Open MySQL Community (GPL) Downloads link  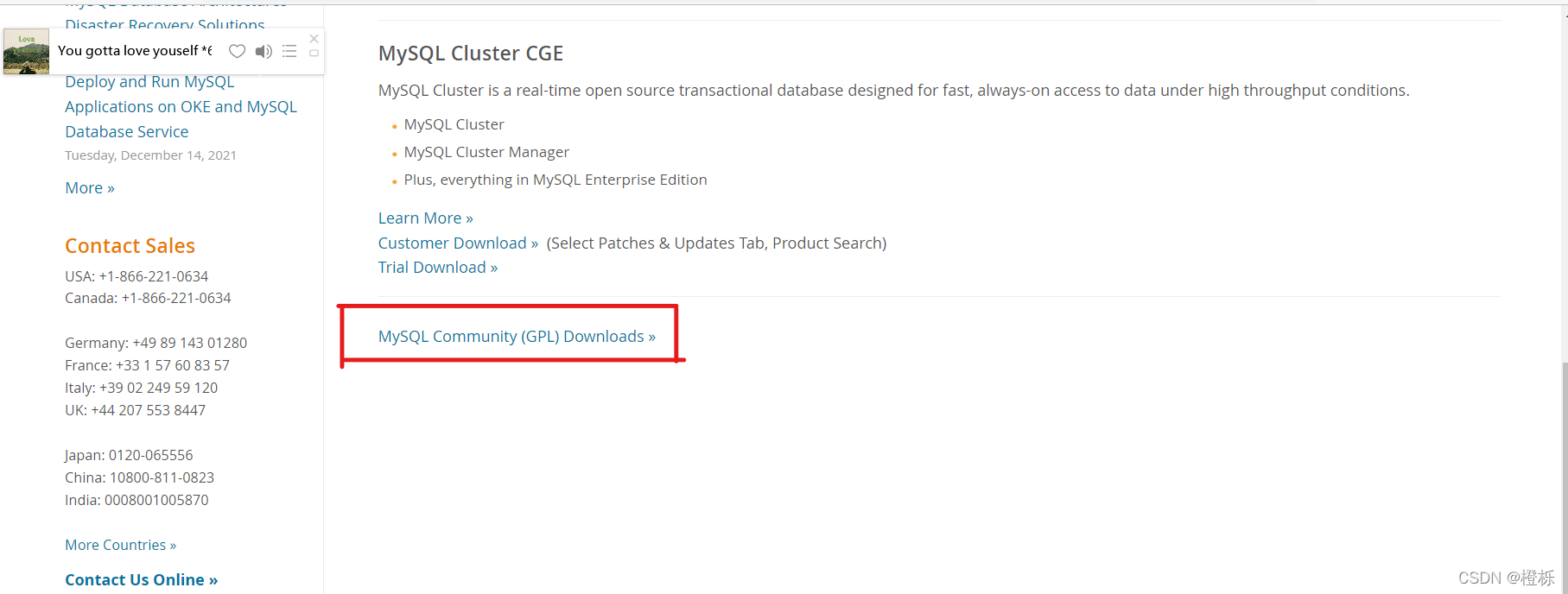(517, 336)
